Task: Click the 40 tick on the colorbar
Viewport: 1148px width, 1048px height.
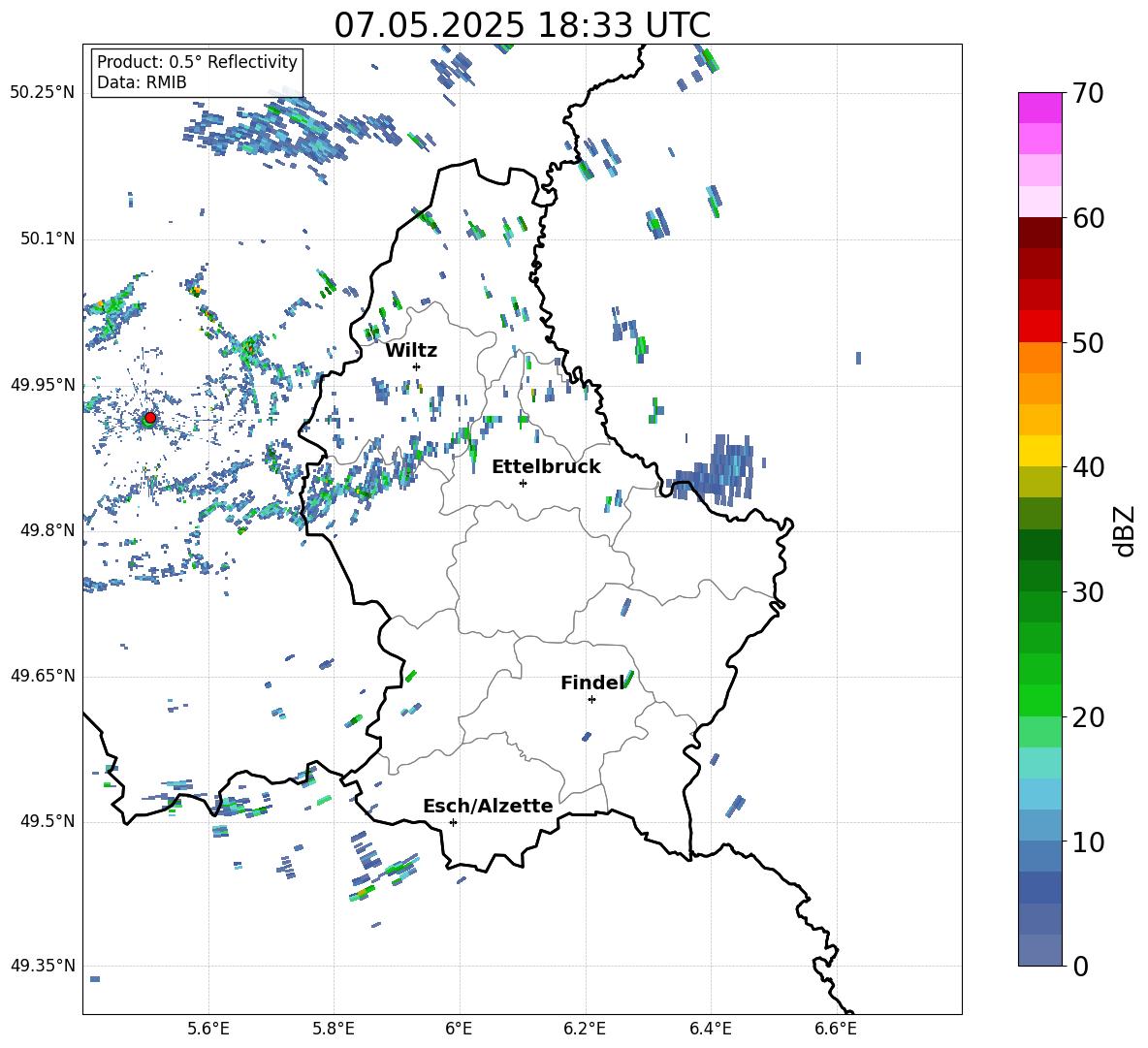Action: pyautogui.click(x=1089, y=467)
